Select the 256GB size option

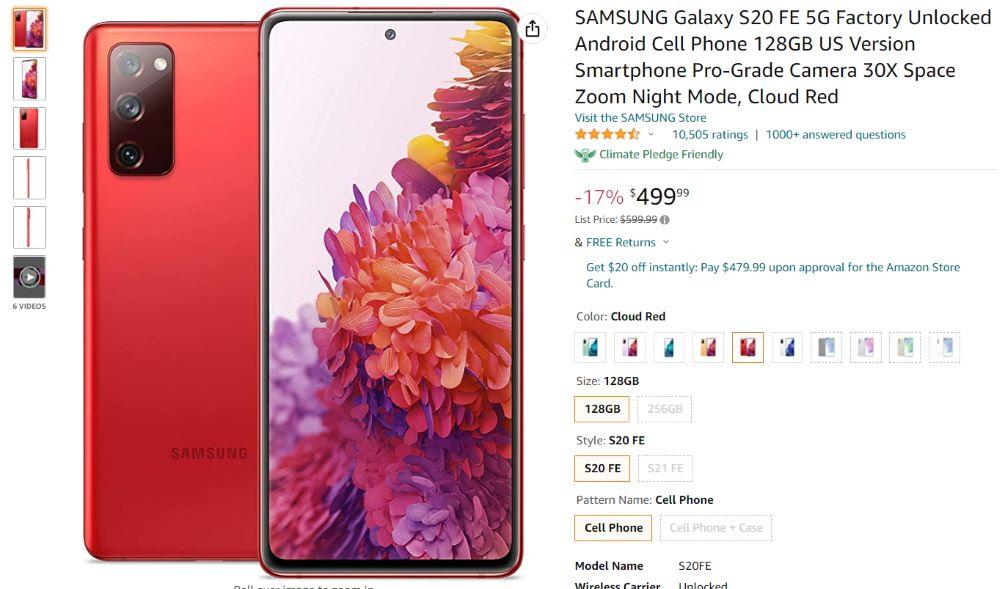coord(665,409)
